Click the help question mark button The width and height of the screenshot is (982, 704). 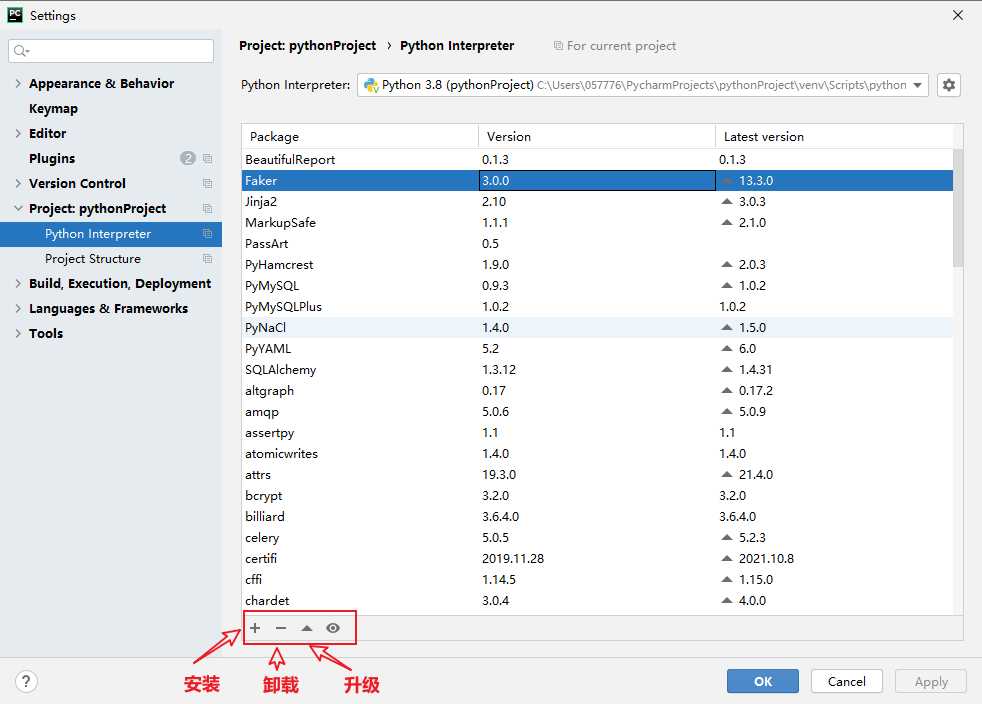point(26,681)
